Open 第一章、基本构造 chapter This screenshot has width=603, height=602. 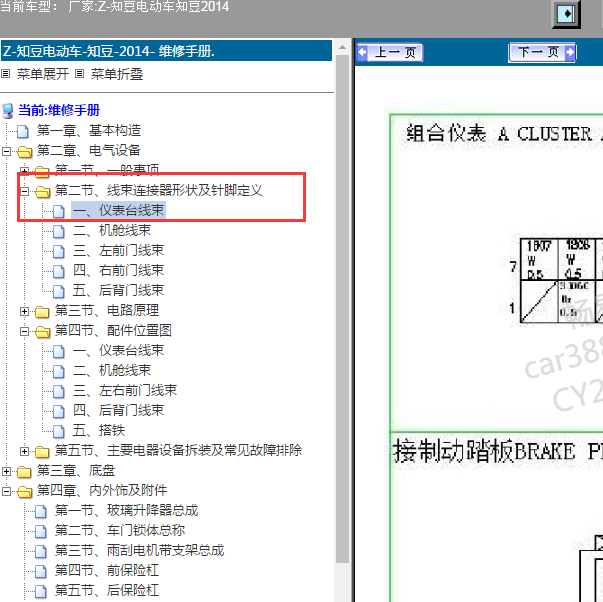(x=88, y=131)
